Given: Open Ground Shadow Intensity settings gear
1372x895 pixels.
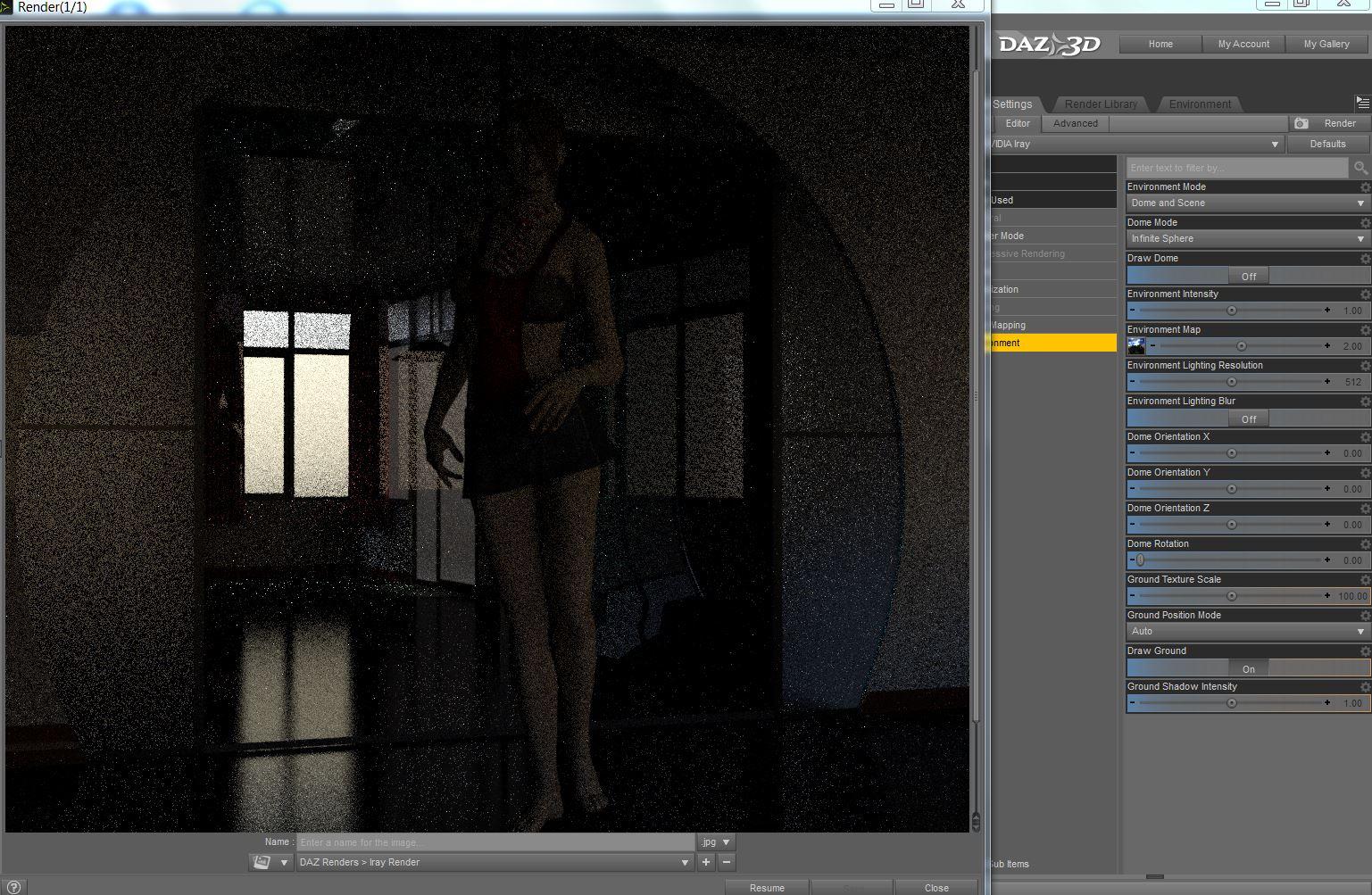Looking at the screenshot, I should 1365,687.
